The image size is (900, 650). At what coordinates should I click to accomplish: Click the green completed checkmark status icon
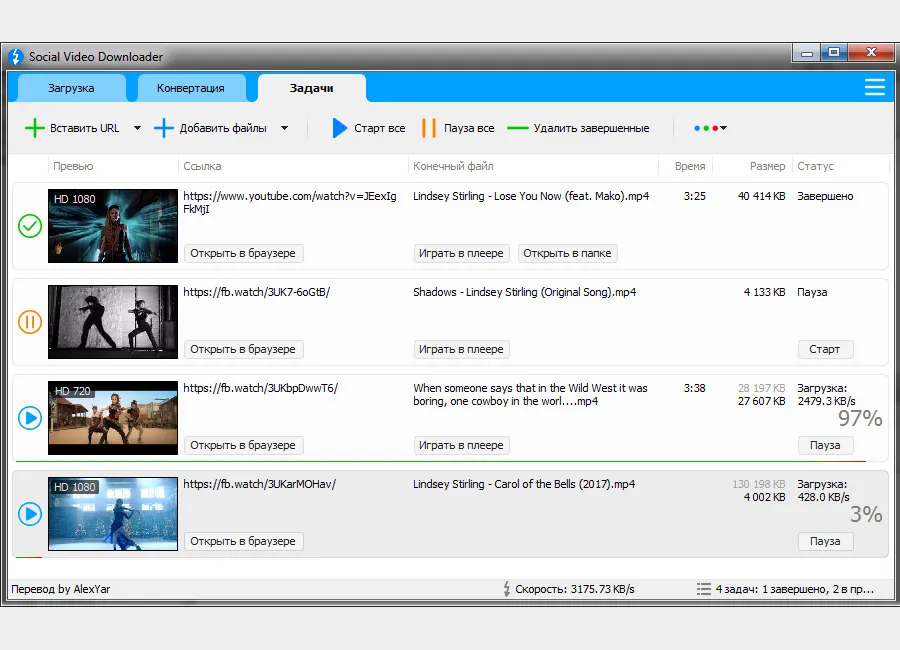click(30, 226)
